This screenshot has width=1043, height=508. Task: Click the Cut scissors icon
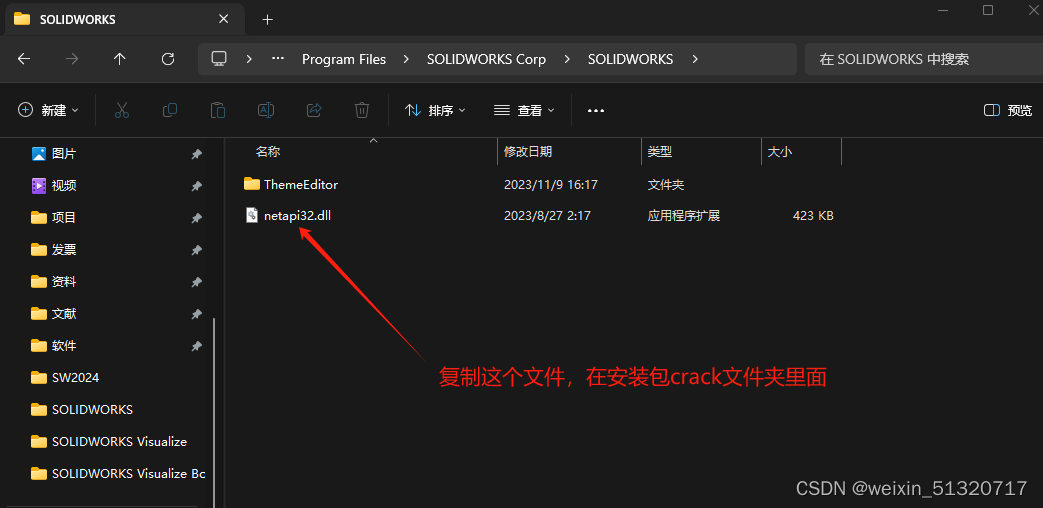[x=122, y=110]
